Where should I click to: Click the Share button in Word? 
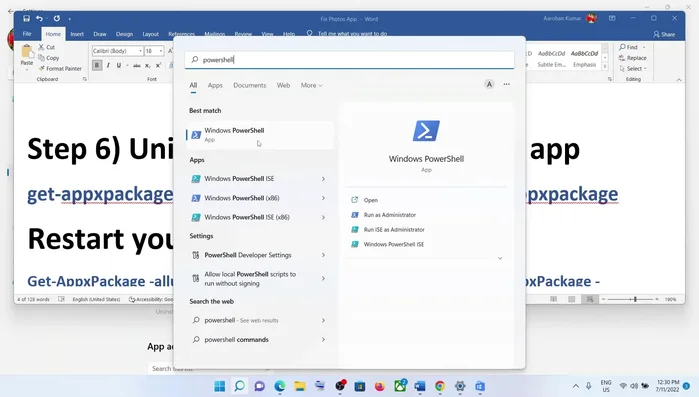coord(664,34)
